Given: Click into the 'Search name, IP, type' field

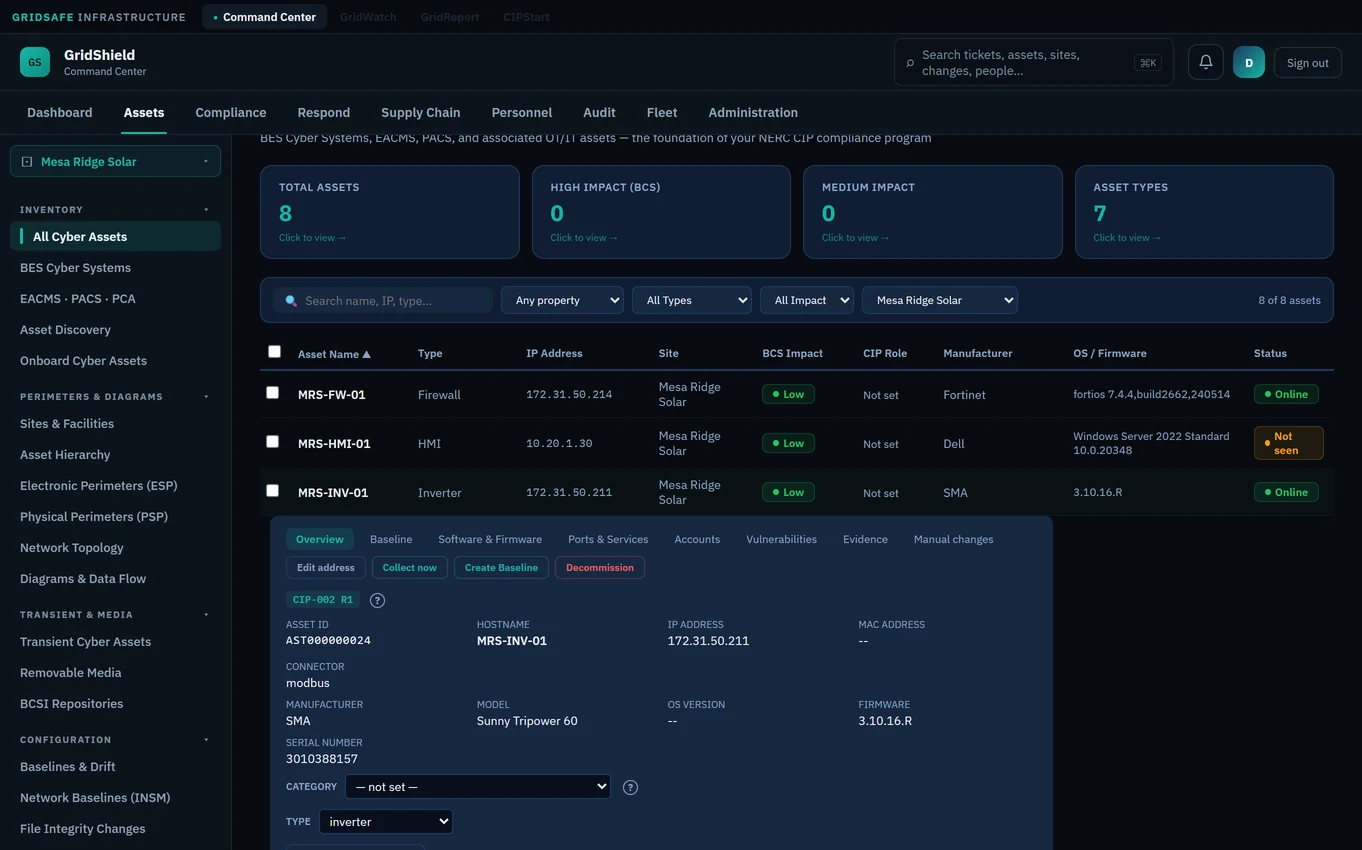Looking at the screenshot, I should point(383,300).
